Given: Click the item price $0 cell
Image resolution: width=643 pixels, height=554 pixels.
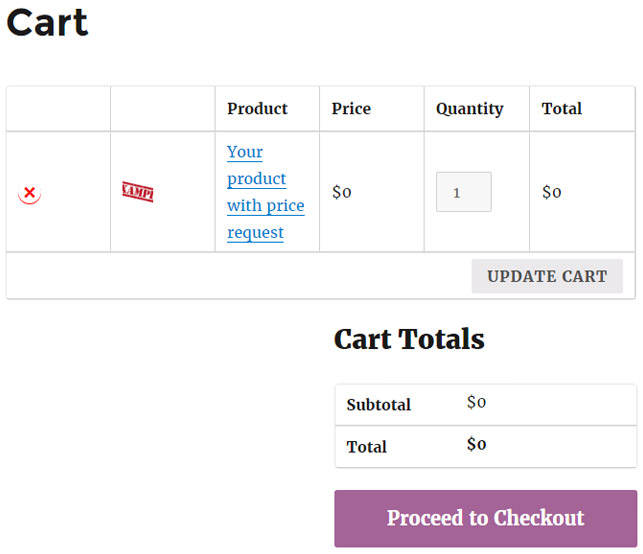Looking at the screenshot, I should tap(342, 192).
